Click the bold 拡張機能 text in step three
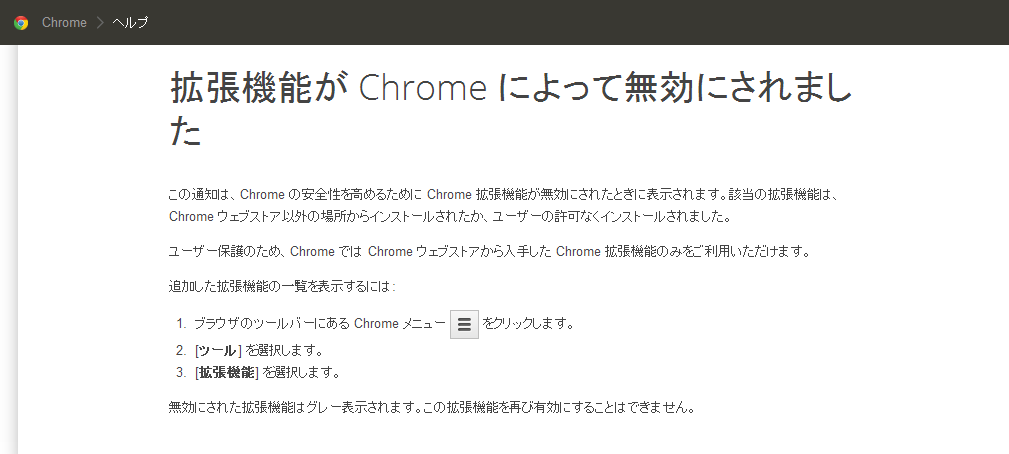The width and height of the screenshot is (1009, 454). click(x=227, y=373)
